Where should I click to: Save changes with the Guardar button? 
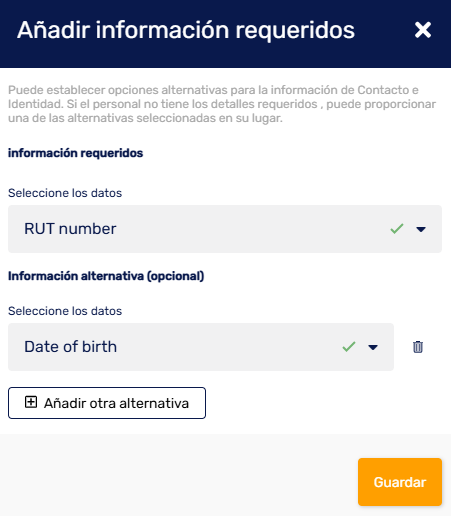coord(400,482)
